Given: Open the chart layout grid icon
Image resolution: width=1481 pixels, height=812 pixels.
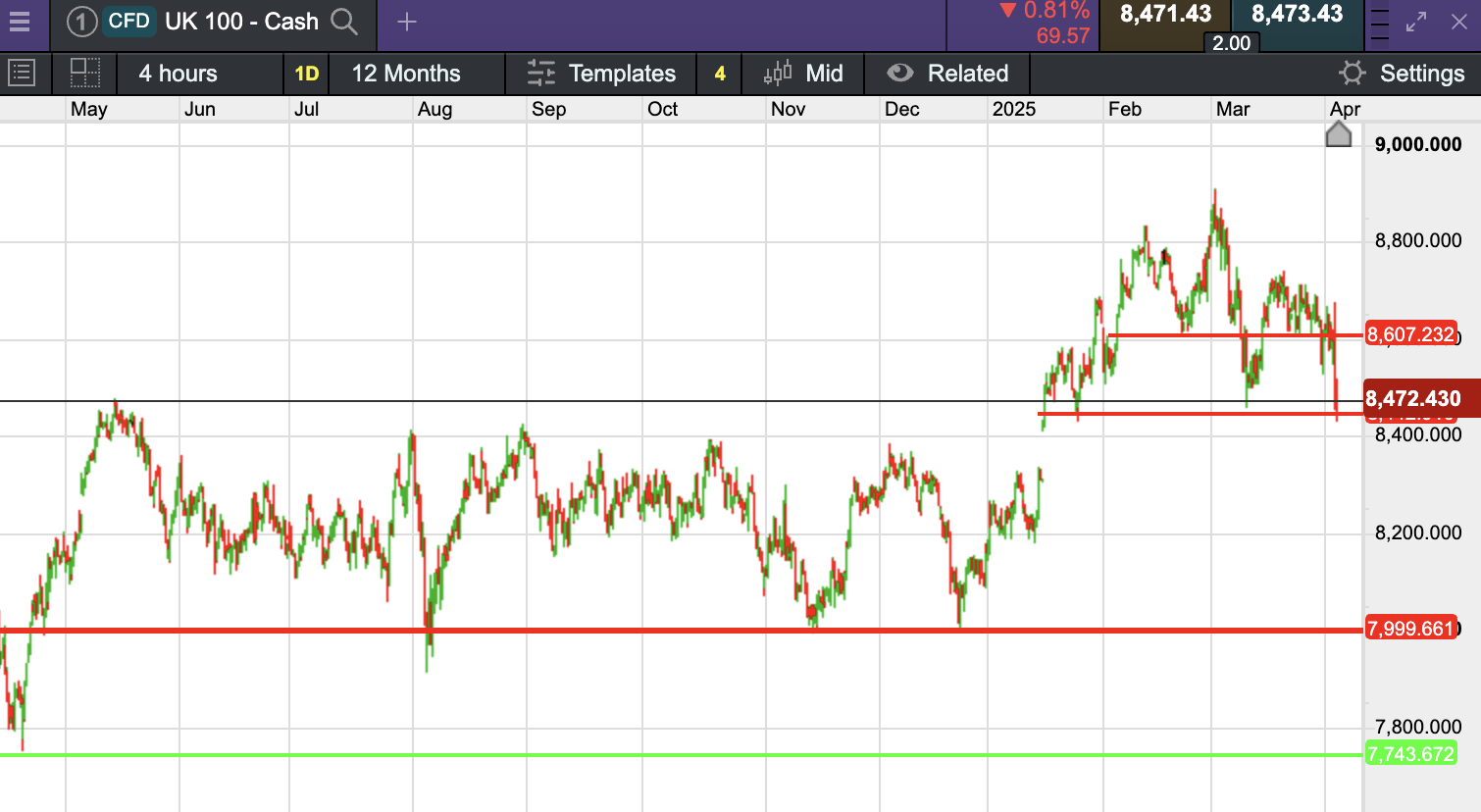Looking at the screenshot, I should [x=85, y=74].
